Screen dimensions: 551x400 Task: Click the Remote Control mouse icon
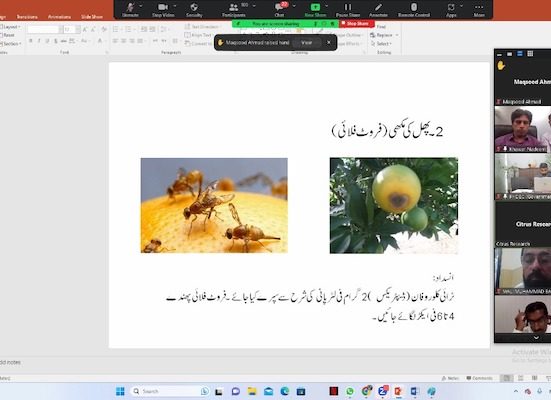[414, 7]
